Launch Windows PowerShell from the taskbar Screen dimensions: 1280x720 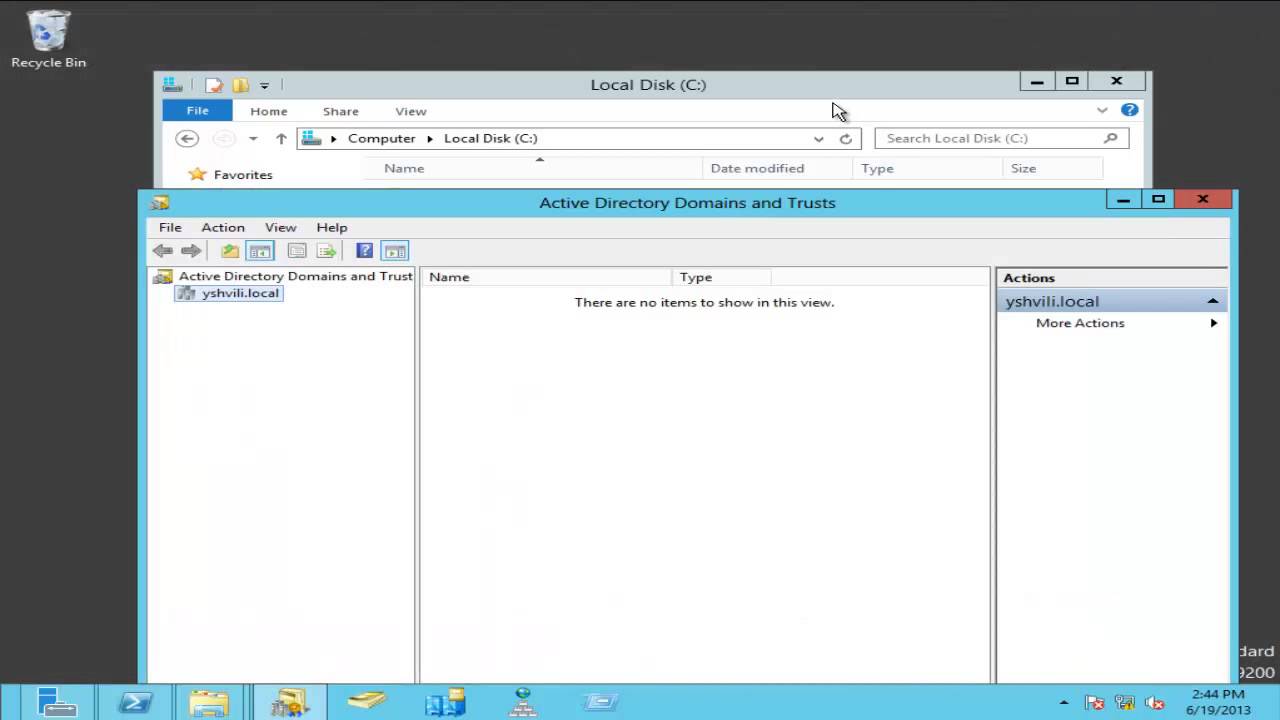(x=135, y=703)
